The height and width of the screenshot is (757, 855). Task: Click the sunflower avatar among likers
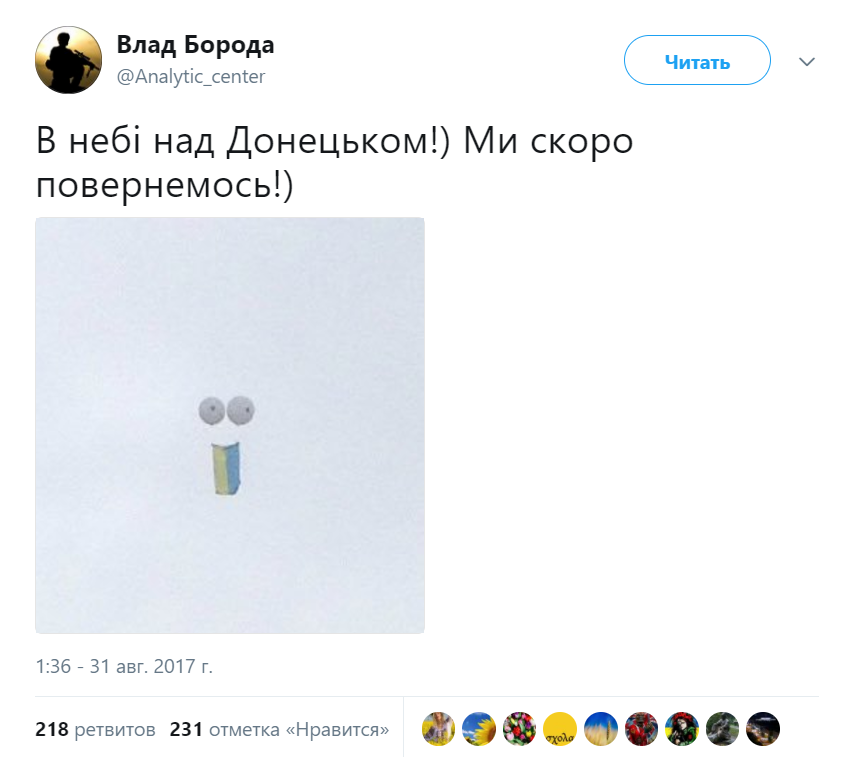point(479,729)
